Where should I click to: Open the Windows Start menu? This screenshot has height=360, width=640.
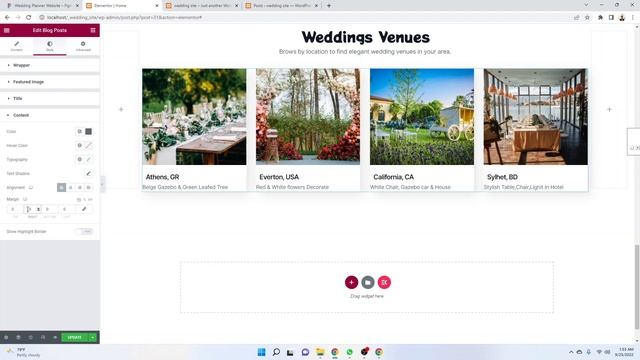click(x=262, y=352)
